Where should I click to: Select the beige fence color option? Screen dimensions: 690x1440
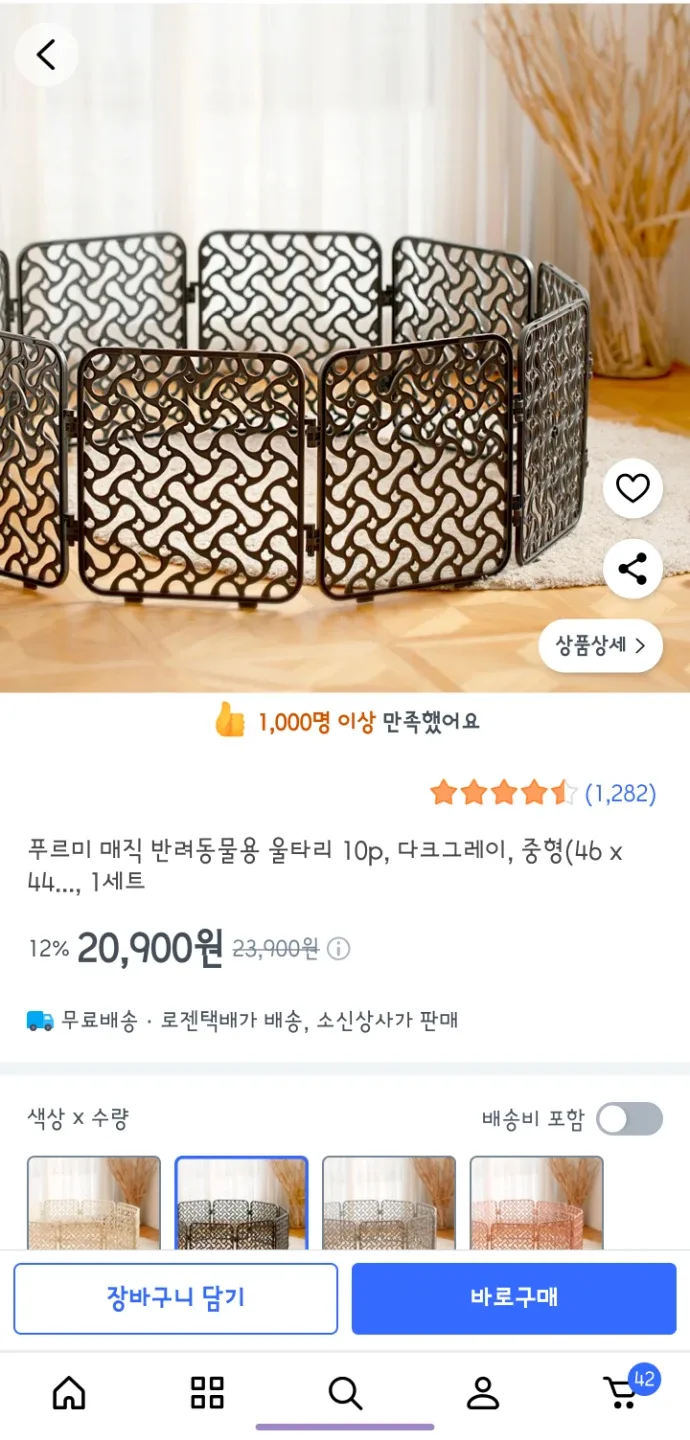point(94,1203)
